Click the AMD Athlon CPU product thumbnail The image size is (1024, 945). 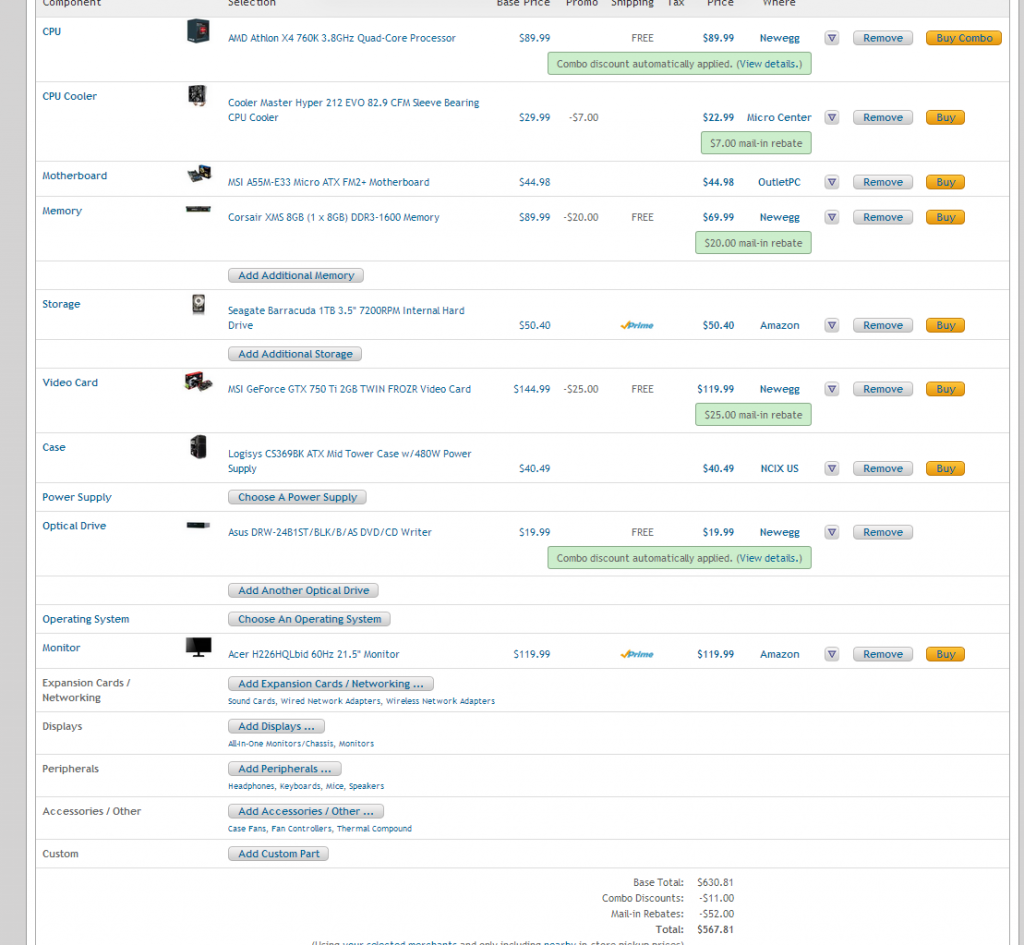pos(198,31)
